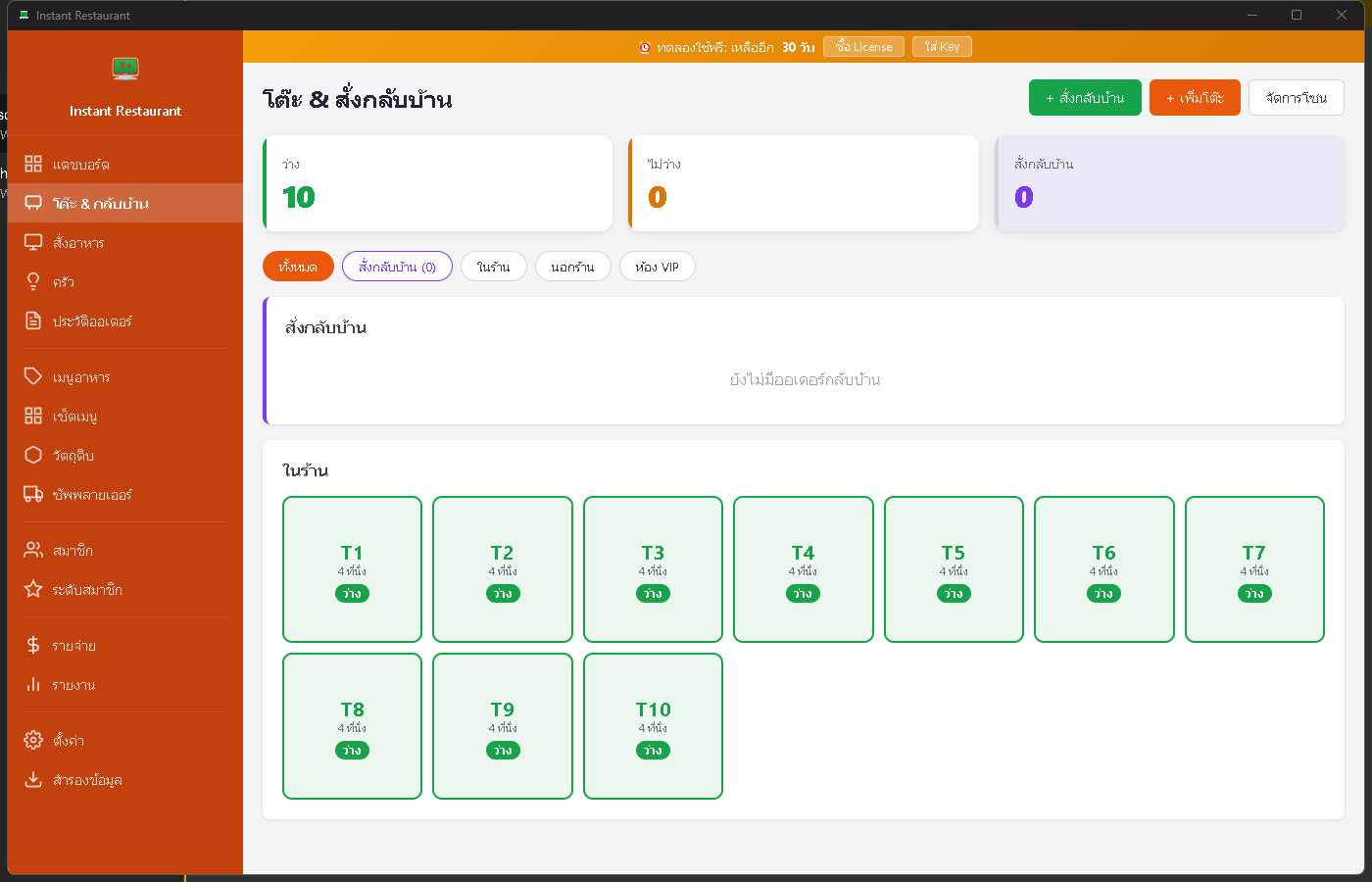Select the สั่งกลับบ้าน (0) filter chip
1372x882 pixels.
(x=397, y=267)
